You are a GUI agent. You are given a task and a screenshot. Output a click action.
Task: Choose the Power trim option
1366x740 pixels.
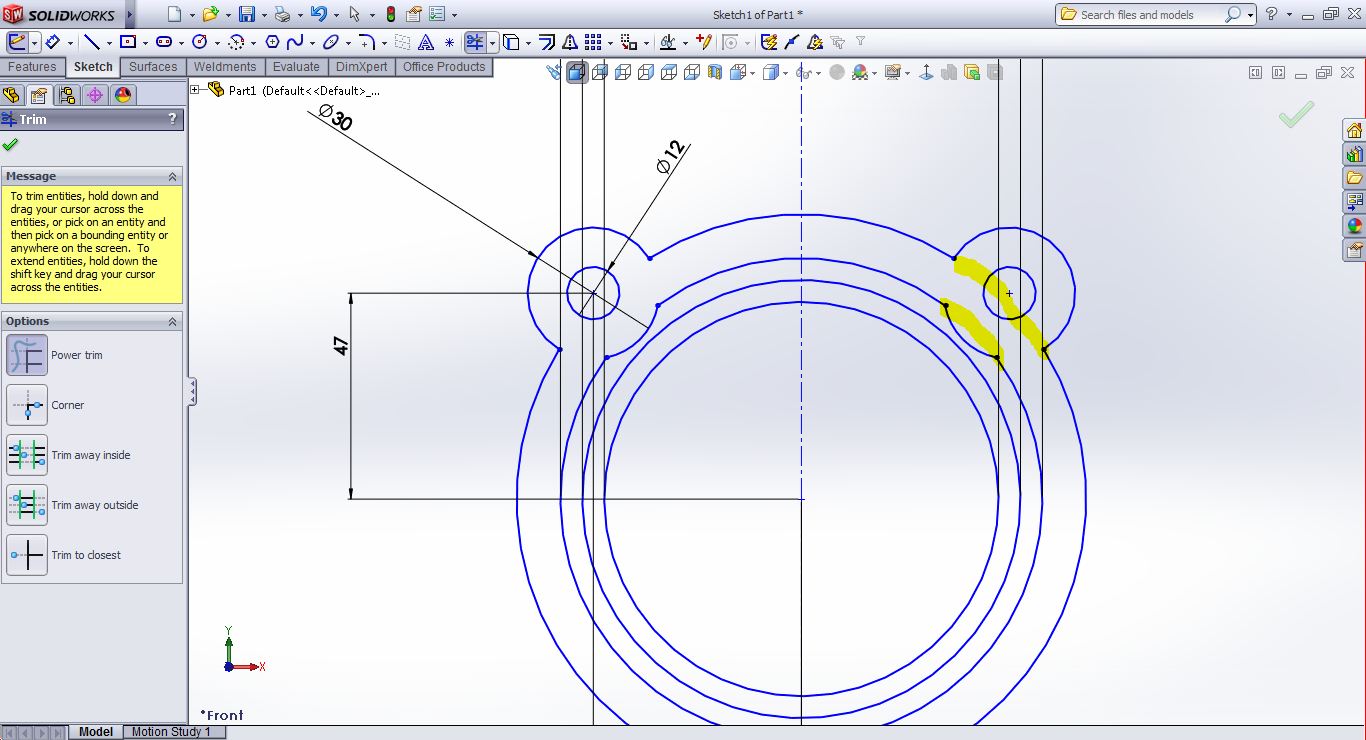[27, 355]
